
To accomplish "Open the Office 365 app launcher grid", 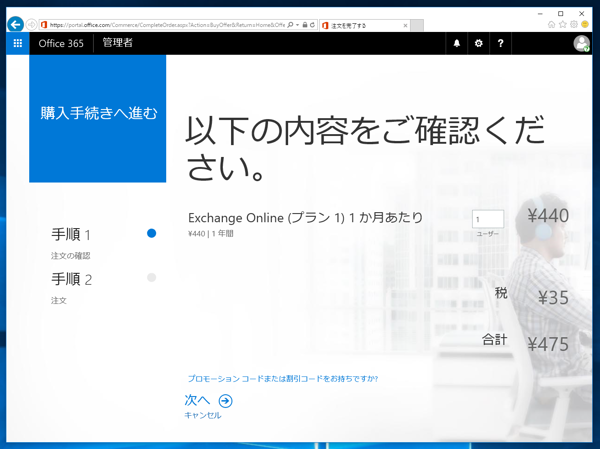I will [x=18, y=43].
